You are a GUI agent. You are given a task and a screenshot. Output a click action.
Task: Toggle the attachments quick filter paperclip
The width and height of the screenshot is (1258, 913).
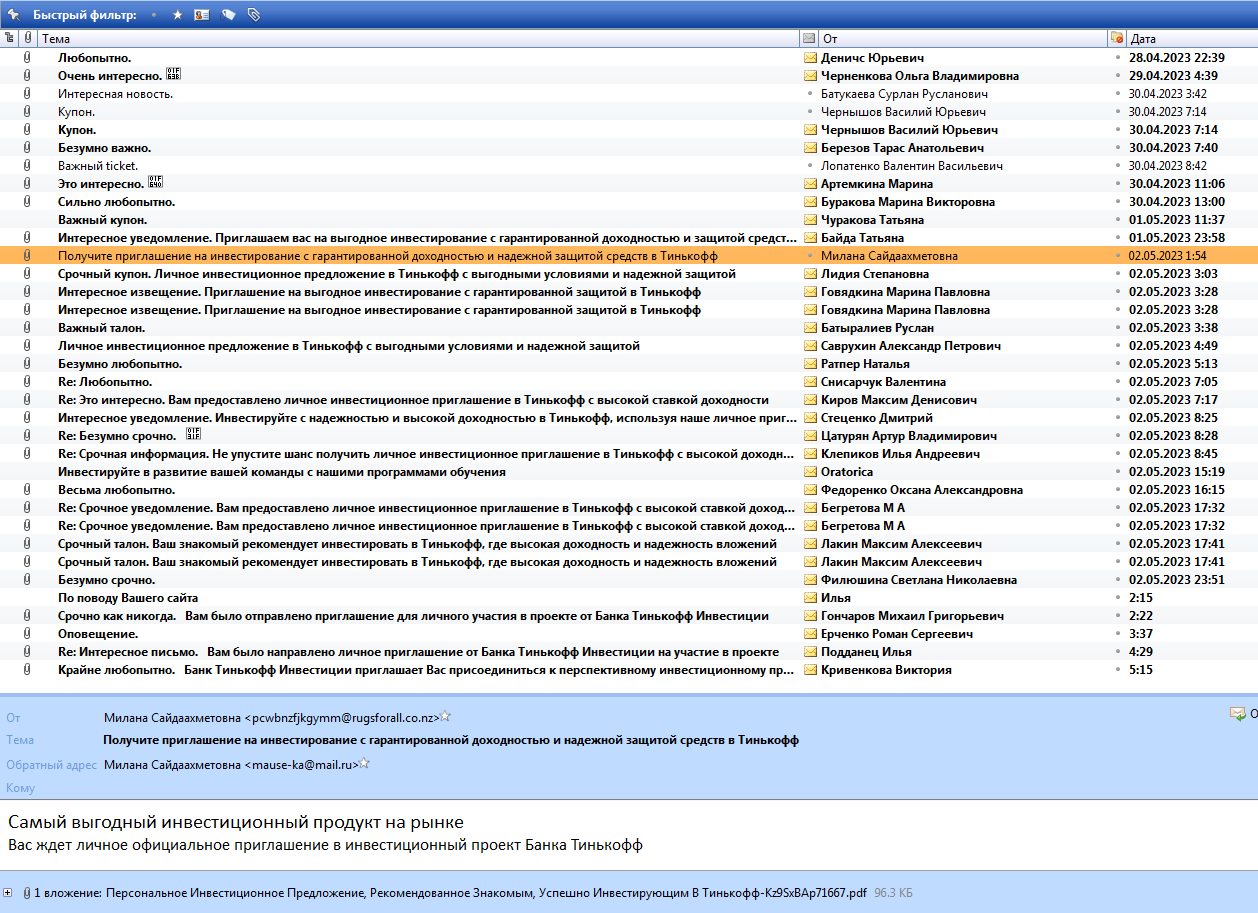[254, 15]
